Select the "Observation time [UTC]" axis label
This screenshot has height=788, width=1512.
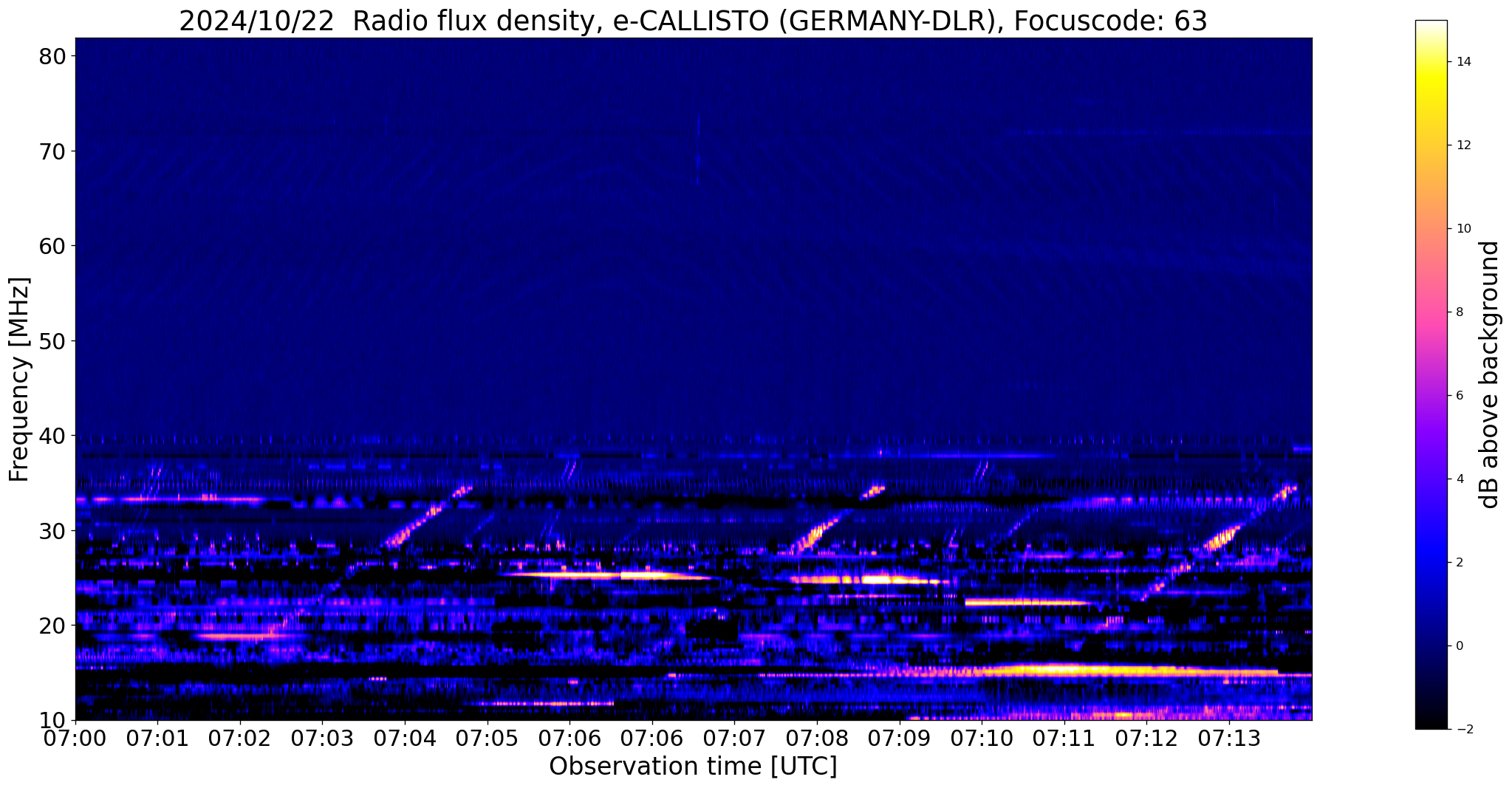pos(693,767)
